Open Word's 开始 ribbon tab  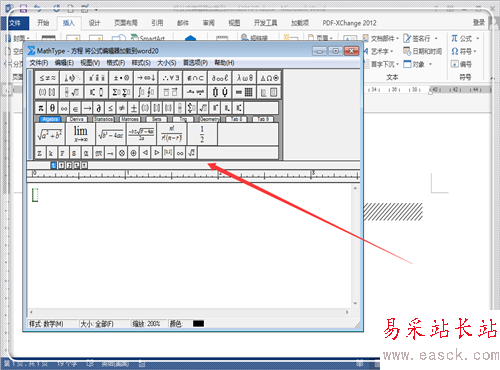[x=43, y=23]
